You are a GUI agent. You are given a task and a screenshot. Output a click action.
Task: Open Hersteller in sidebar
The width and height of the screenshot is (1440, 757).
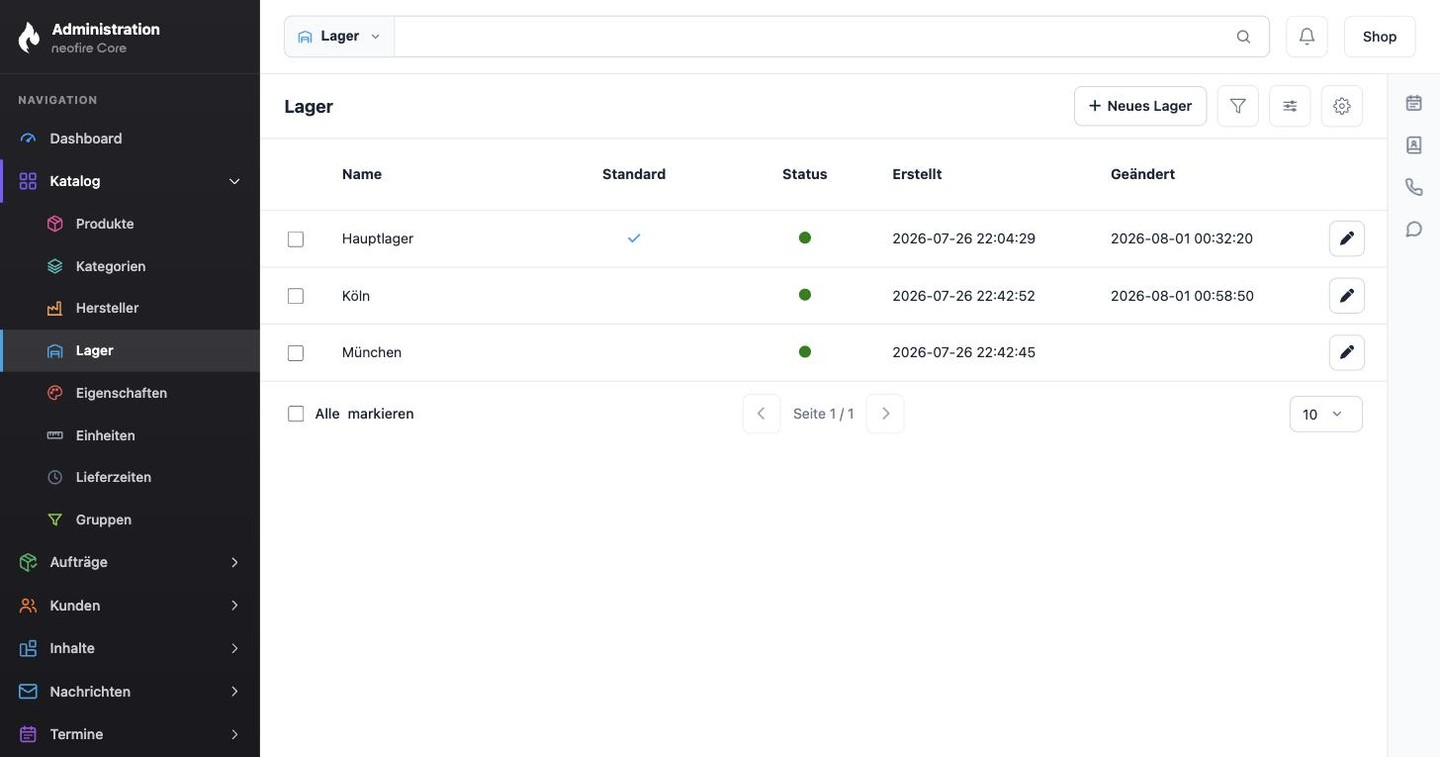pos(130,308)
